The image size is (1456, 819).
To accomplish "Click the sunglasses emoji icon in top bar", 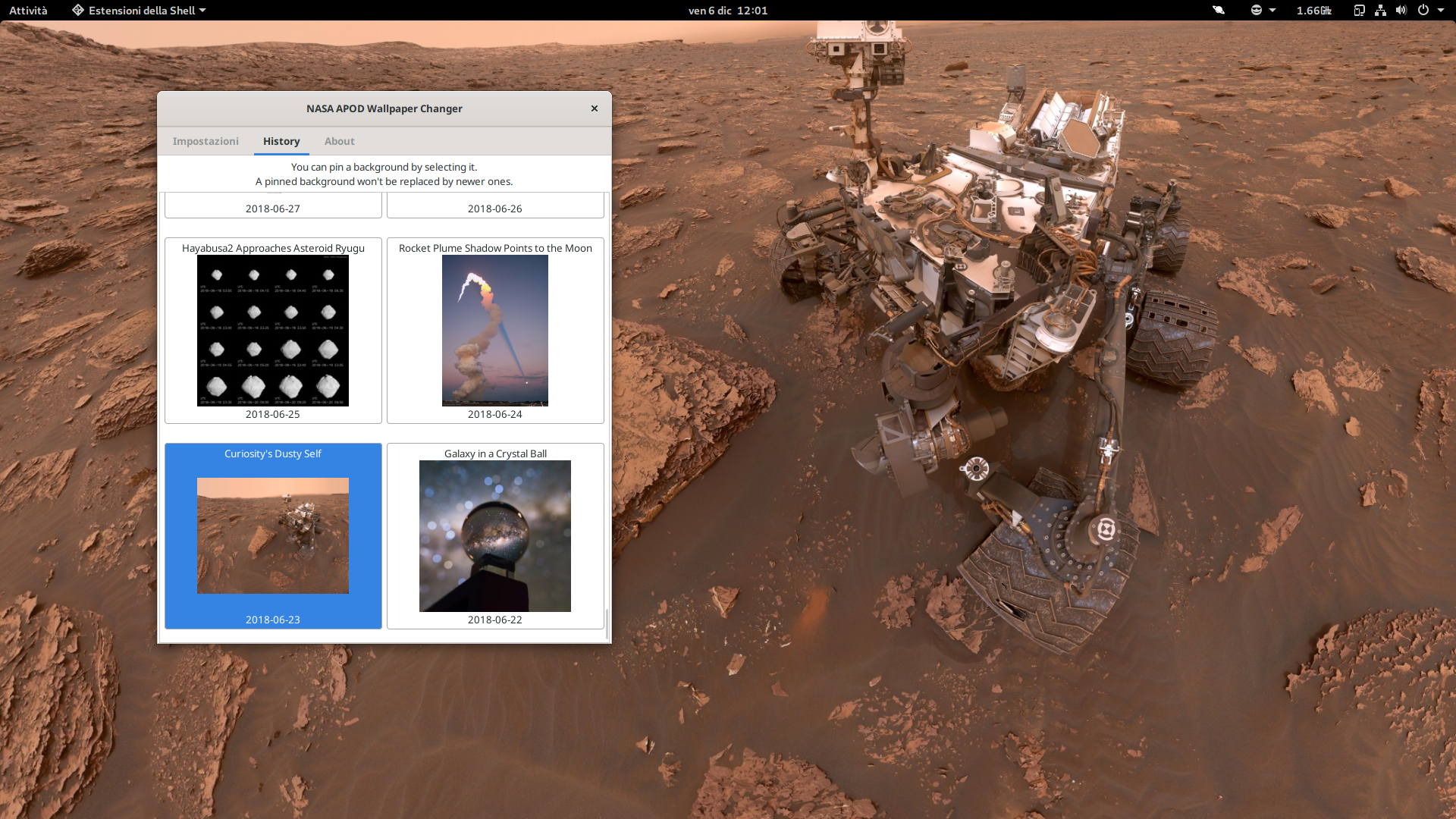I will 1257,11.
